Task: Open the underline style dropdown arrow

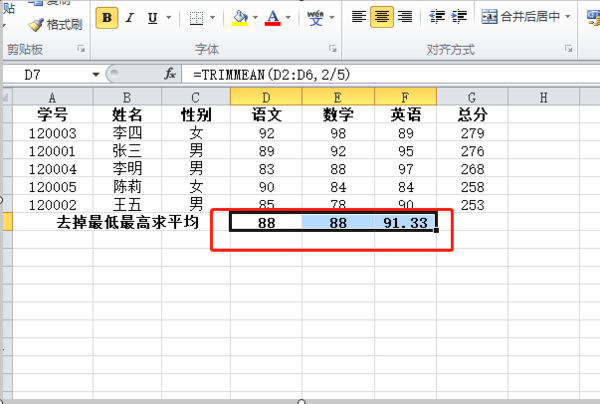Action: coord(167,18)
